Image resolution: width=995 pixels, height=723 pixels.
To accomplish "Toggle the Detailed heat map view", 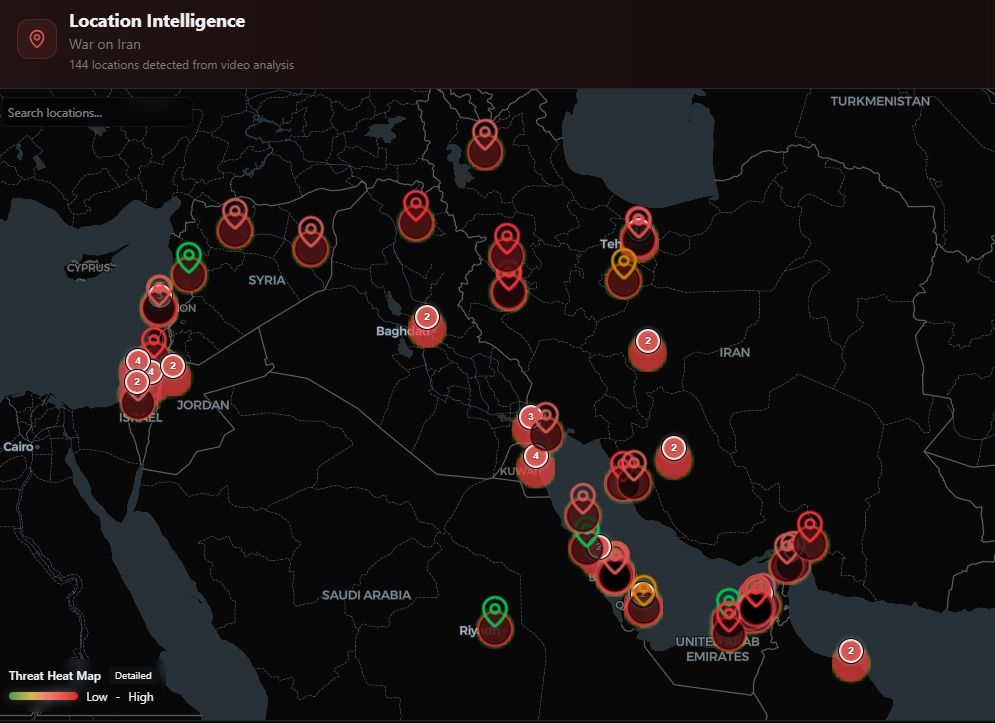I will tap(133, 675).
